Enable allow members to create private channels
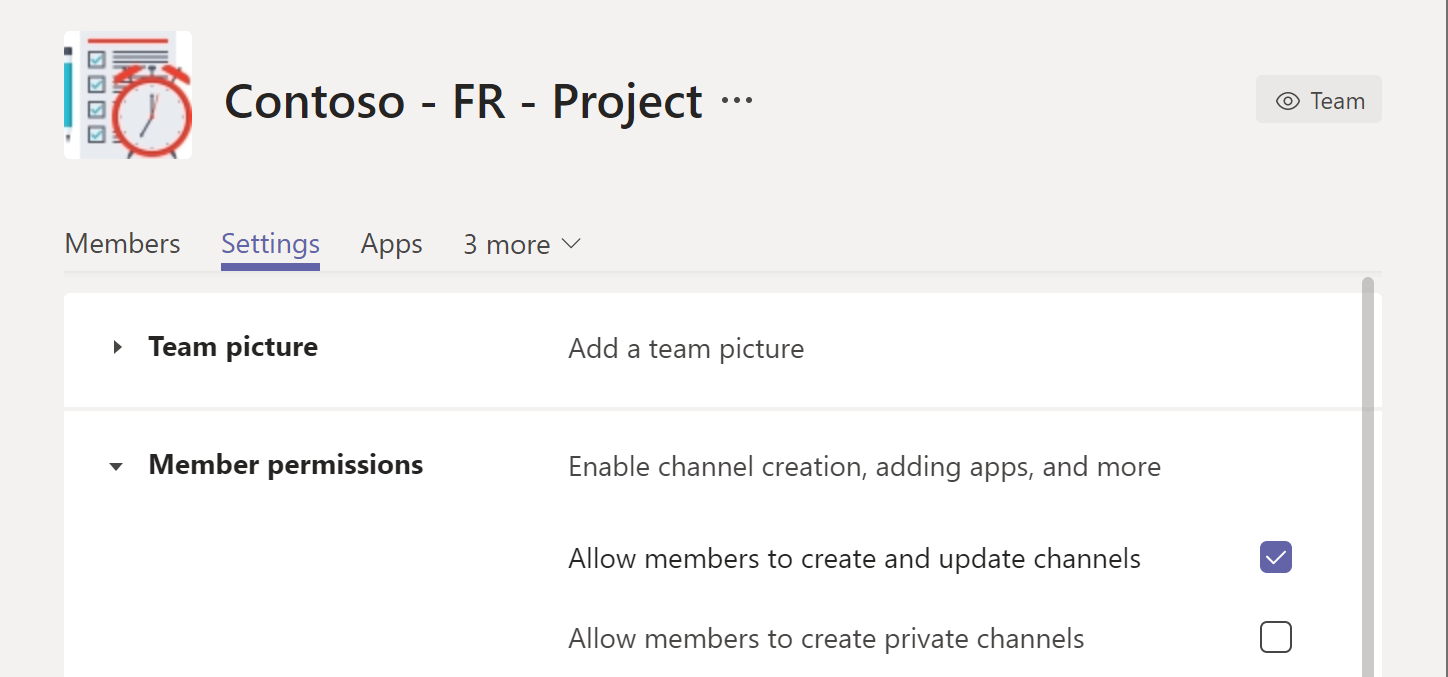The height and width of the screenshot is (677, 1448). coord(1275,637)
